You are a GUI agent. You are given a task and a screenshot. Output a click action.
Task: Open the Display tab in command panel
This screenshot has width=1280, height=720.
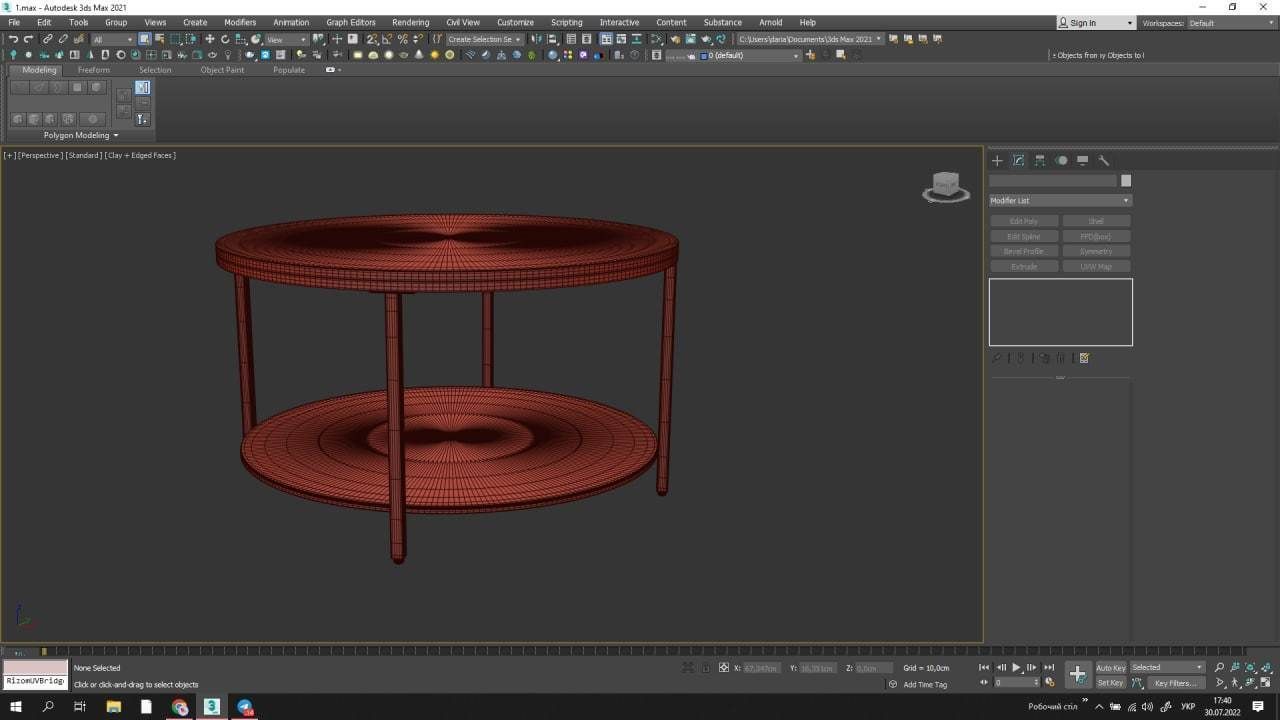(x=1082, y=160)
